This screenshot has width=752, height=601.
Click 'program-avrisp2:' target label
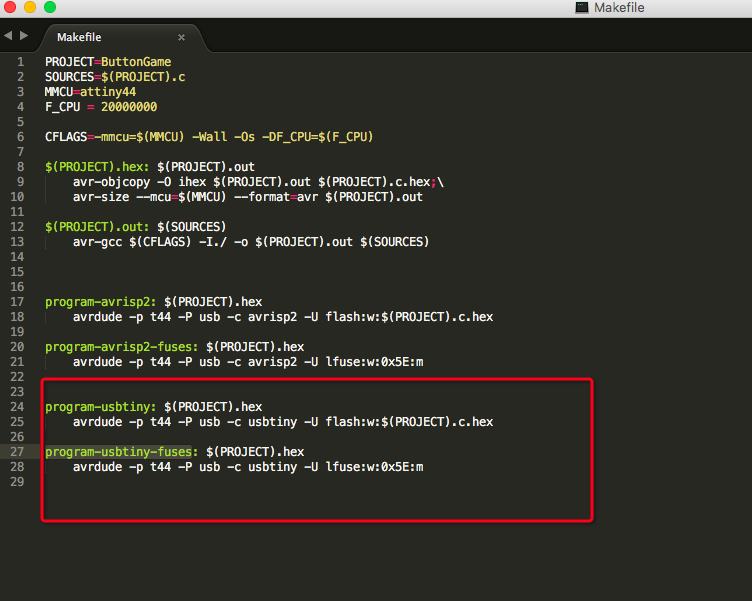(101, 302)
